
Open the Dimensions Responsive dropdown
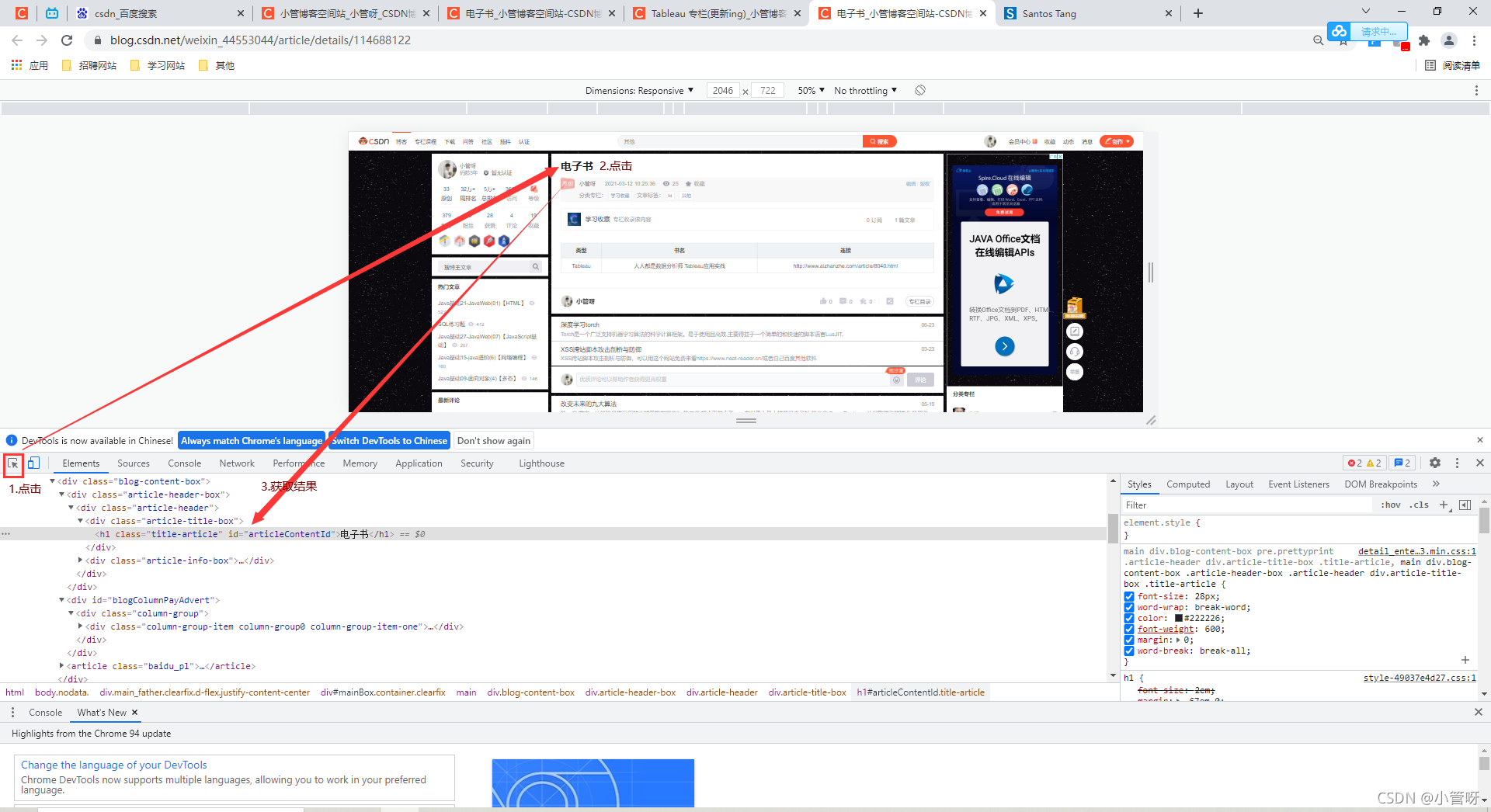pyautogui.click(x=639, y=91)
